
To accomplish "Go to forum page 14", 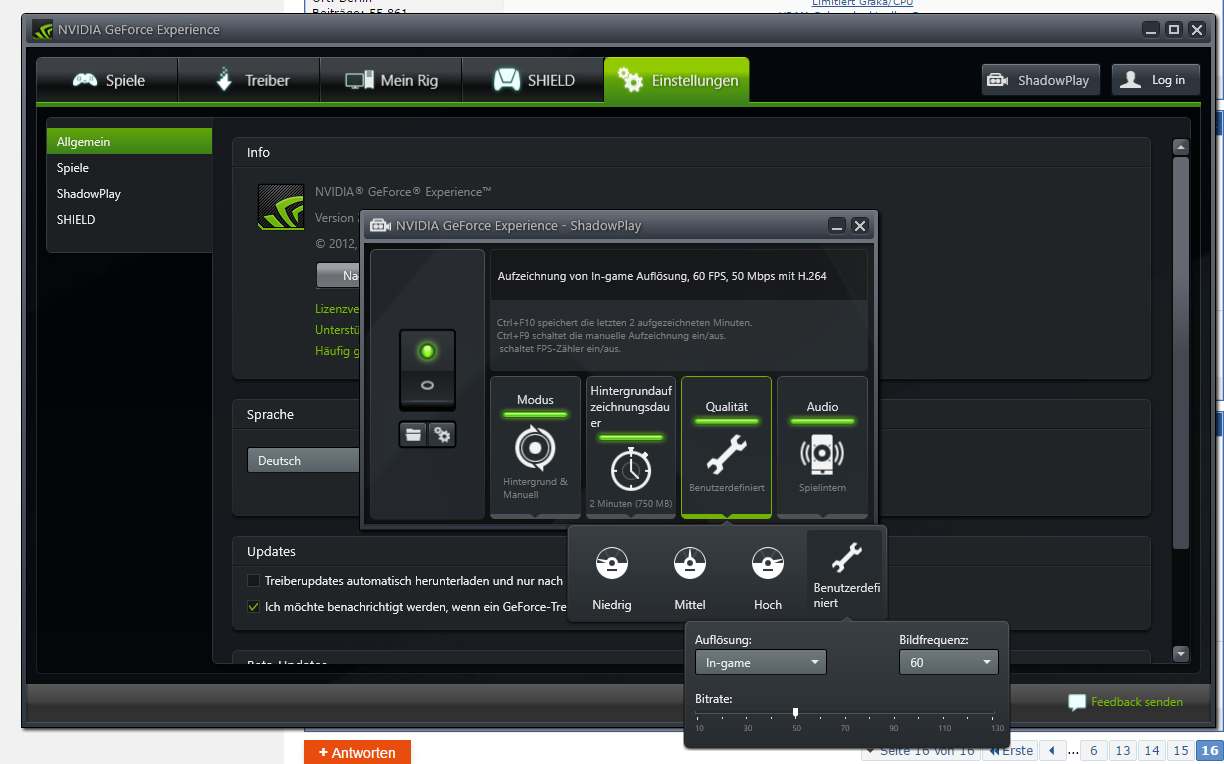I will pyautogui.click(x=1152, y=750).
